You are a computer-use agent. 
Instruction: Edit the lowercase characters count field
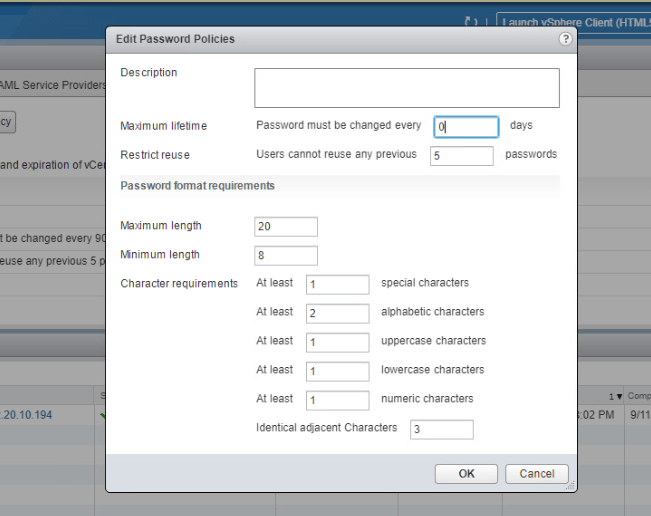(x=337, y=372)
